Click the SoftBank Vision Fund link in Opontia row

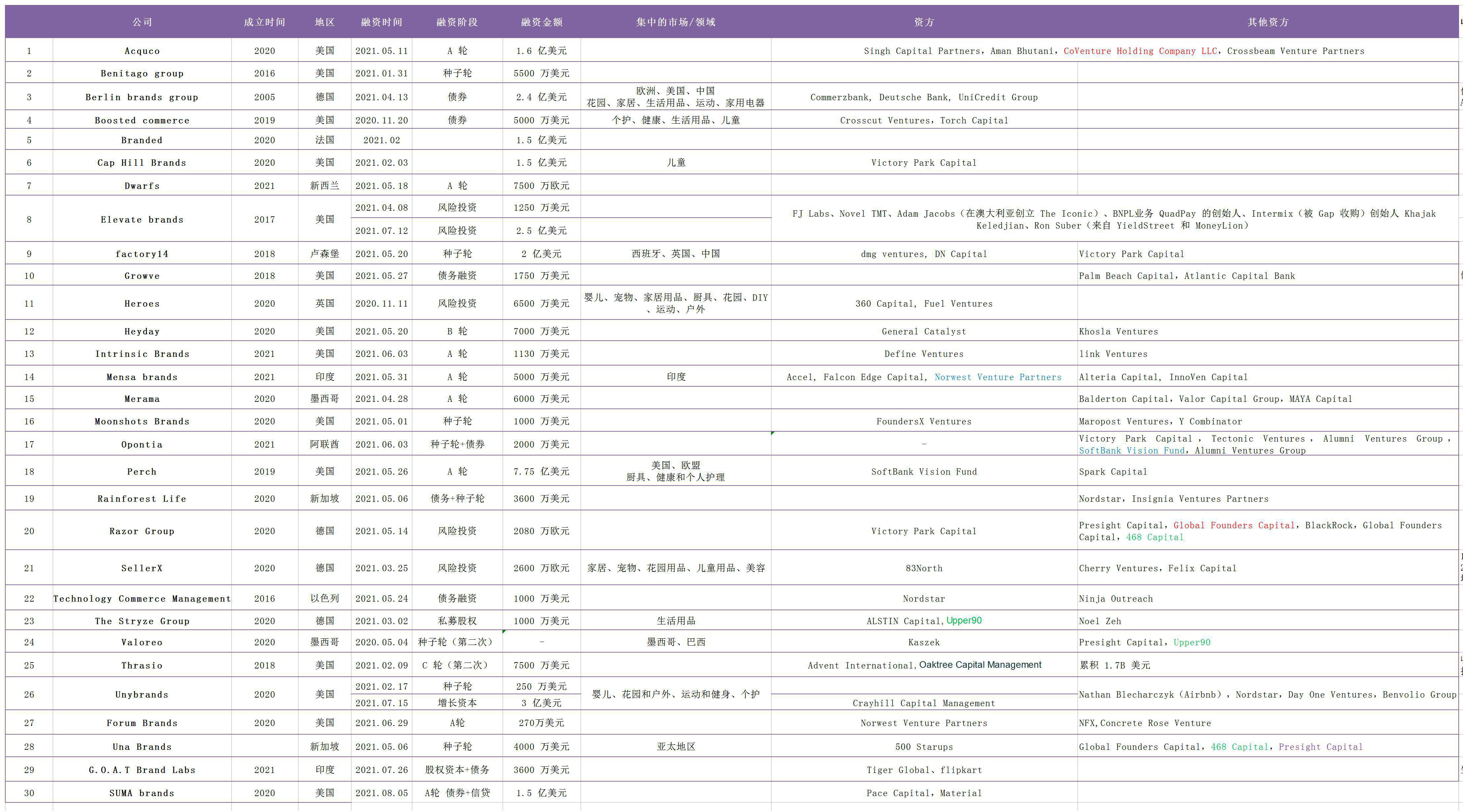coord(1131,451)
